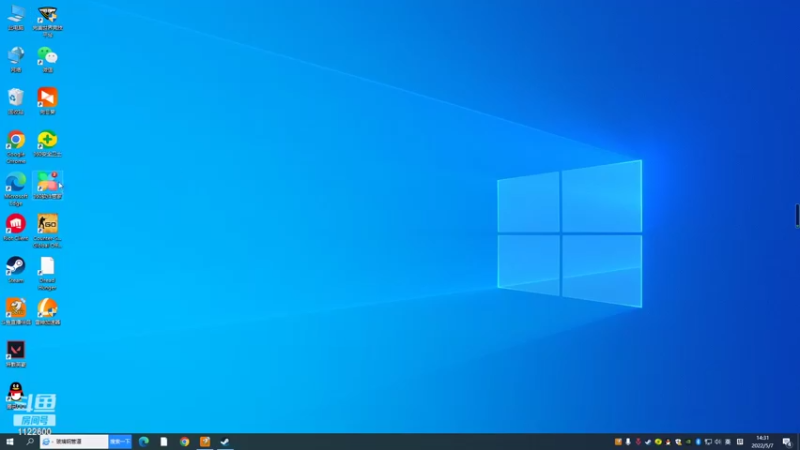Select the Dread Hunger file shortcut
This screenshot has width=800, height=450.
pyautogui.click(x=47, y=273)
